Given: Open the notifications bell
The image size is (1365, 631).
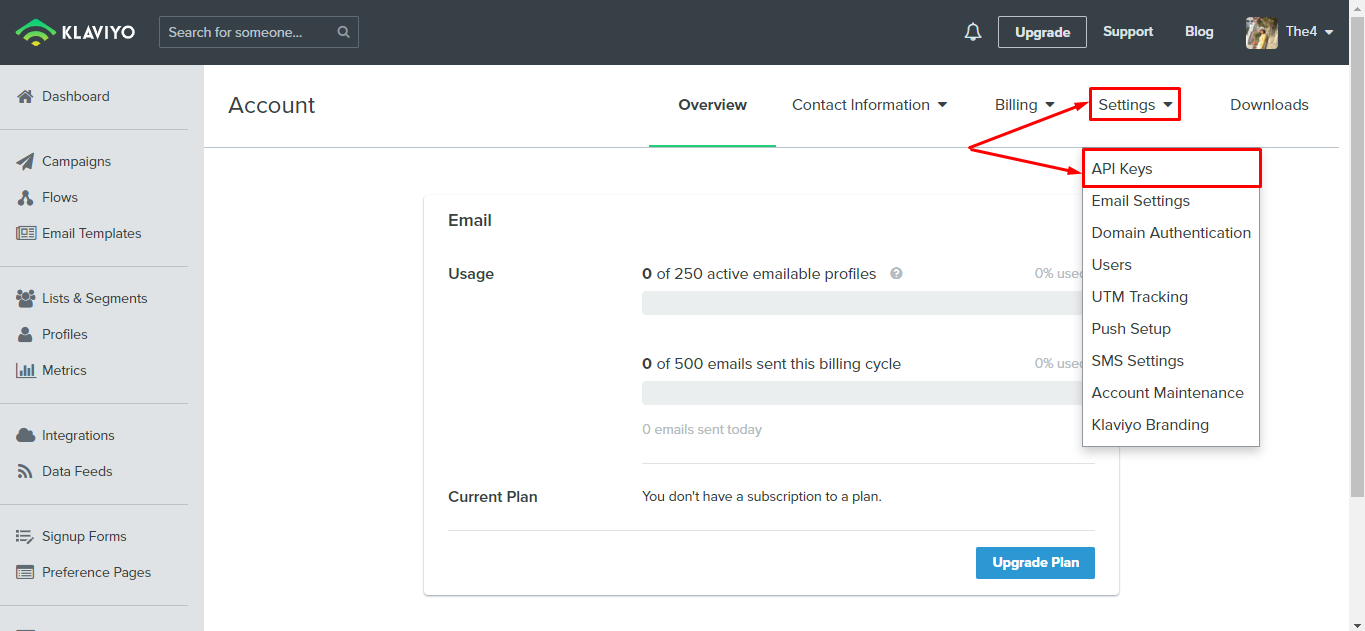Looking at the screenshot, I should click(973, 32).
